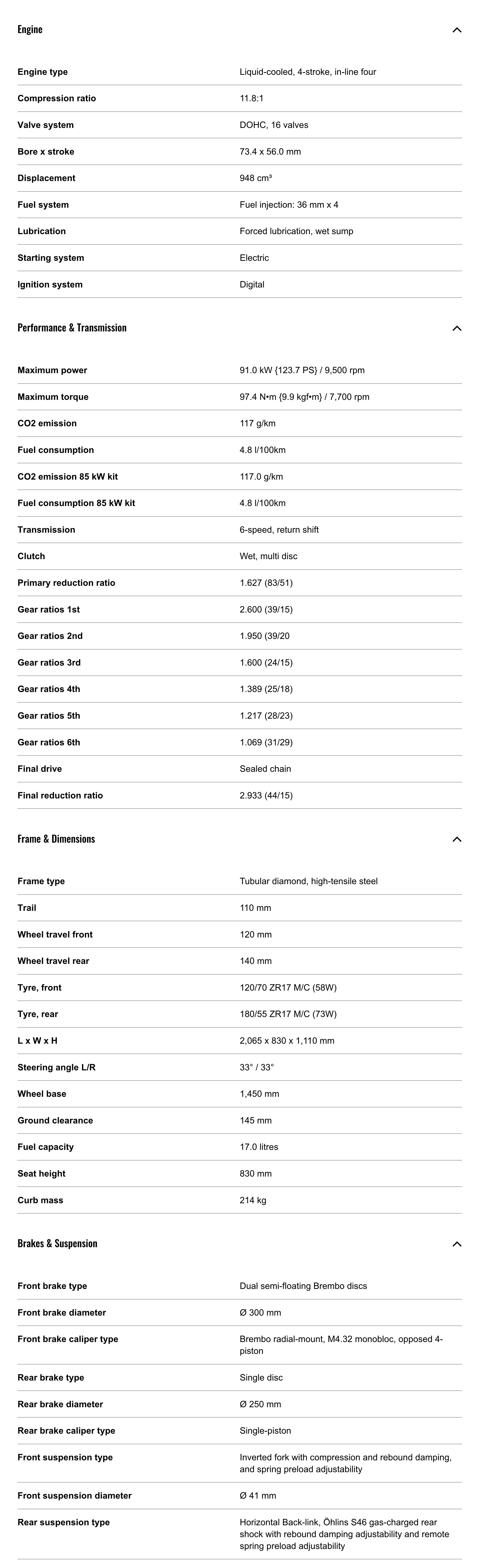Viewport: 482px width, 1568px height.
Task: Collapse Frame & Dimensions chevron
Action: (456, 839)
